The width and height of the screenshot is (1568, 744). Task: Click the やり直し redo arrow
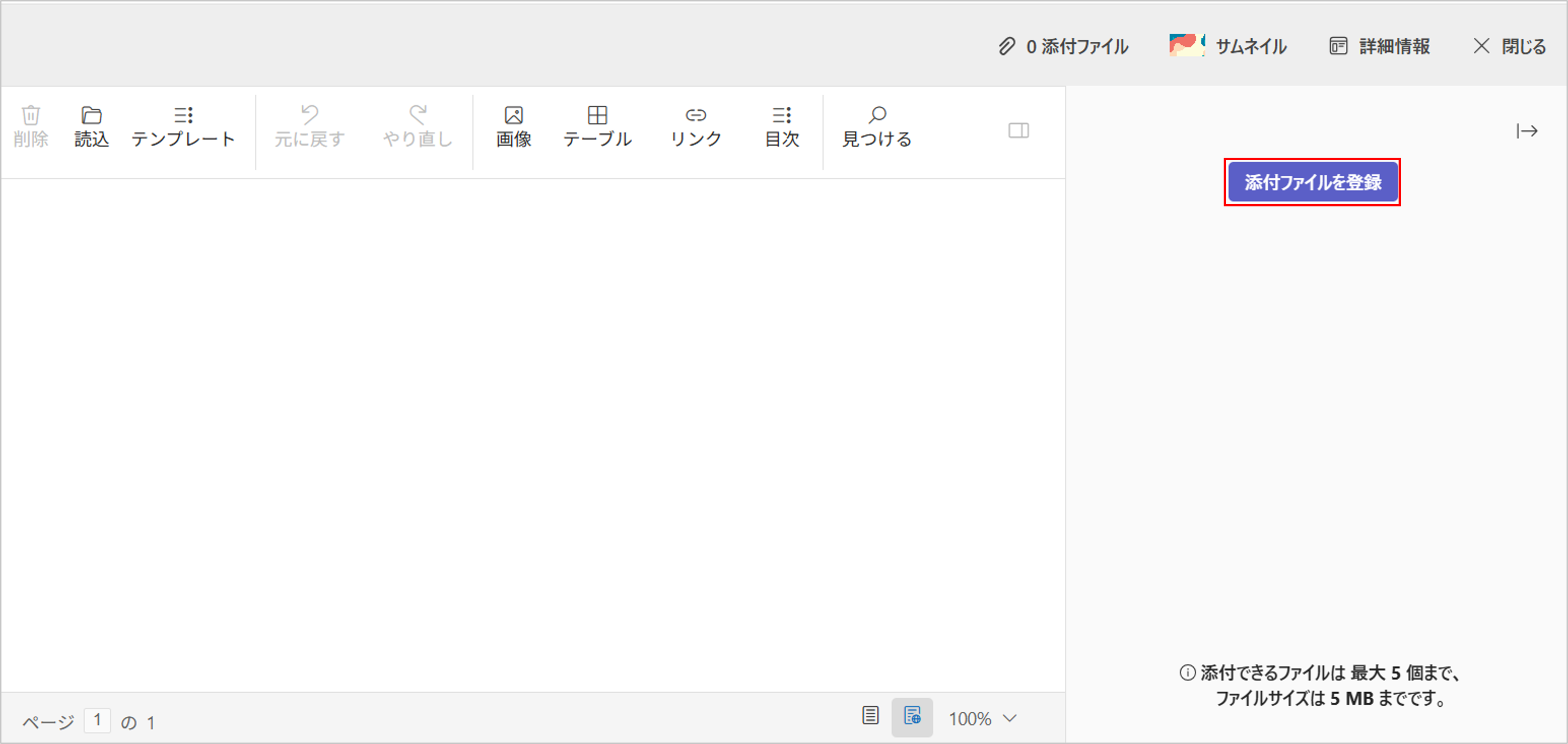417,114
